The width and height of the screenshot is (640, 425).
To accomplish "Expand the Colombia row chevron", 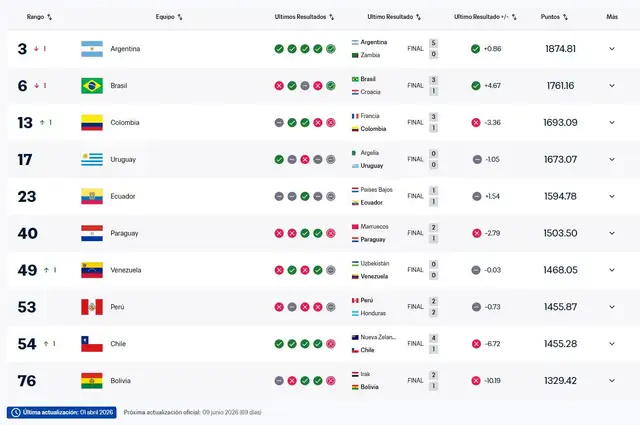I will pos(611,123).
